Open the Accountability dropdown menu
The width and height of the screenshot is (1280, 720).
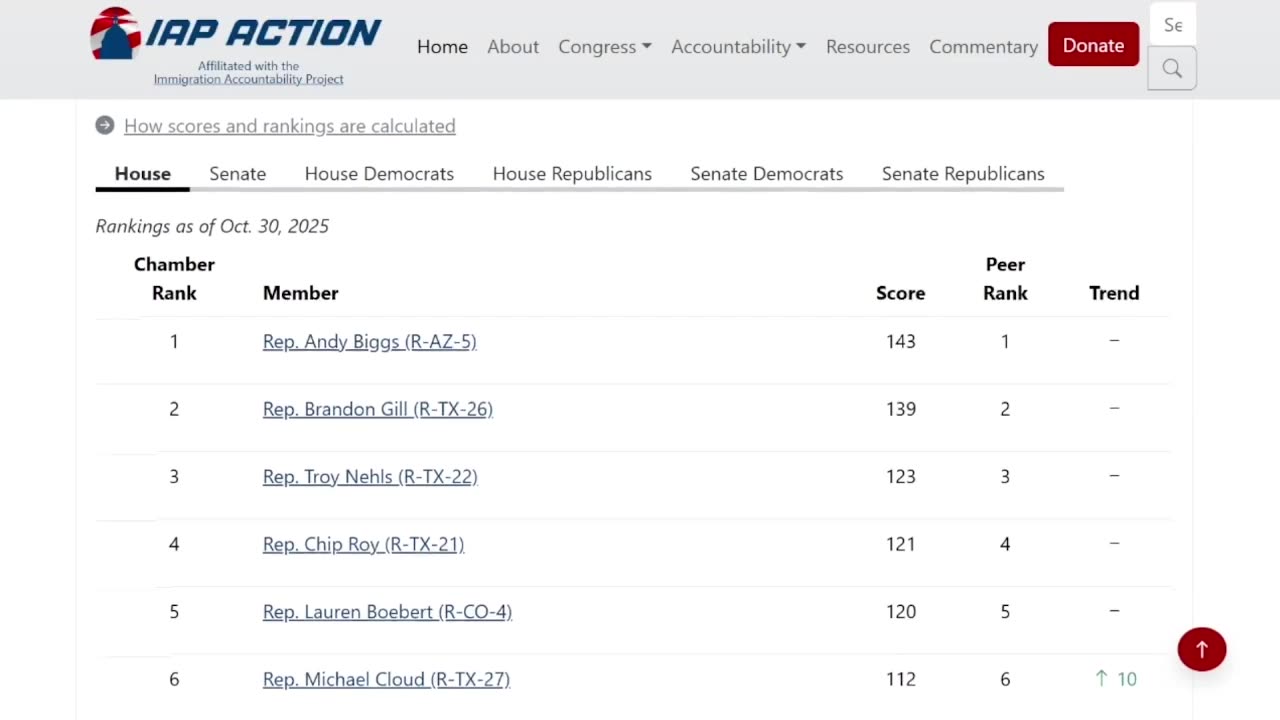(738, 47)
